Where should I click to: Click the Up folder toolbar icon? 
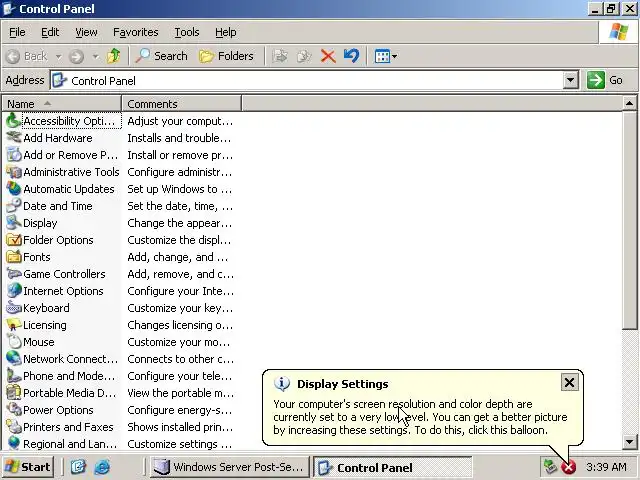pyautogui.click(x=114, y=56)
